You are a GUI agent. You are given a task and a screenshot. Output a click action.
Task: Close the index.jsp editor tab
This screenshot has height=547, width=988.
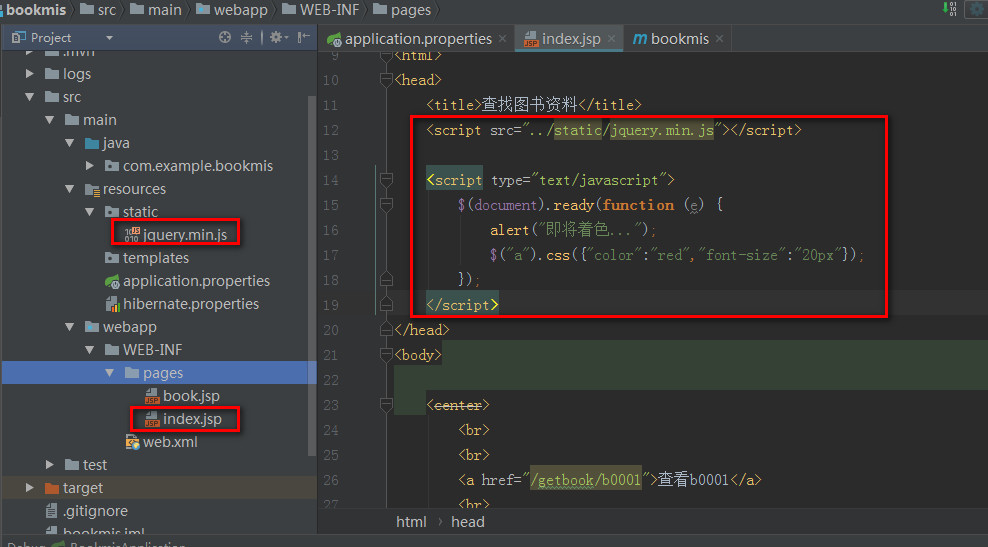pyautogui.click(x=611, y=39)
